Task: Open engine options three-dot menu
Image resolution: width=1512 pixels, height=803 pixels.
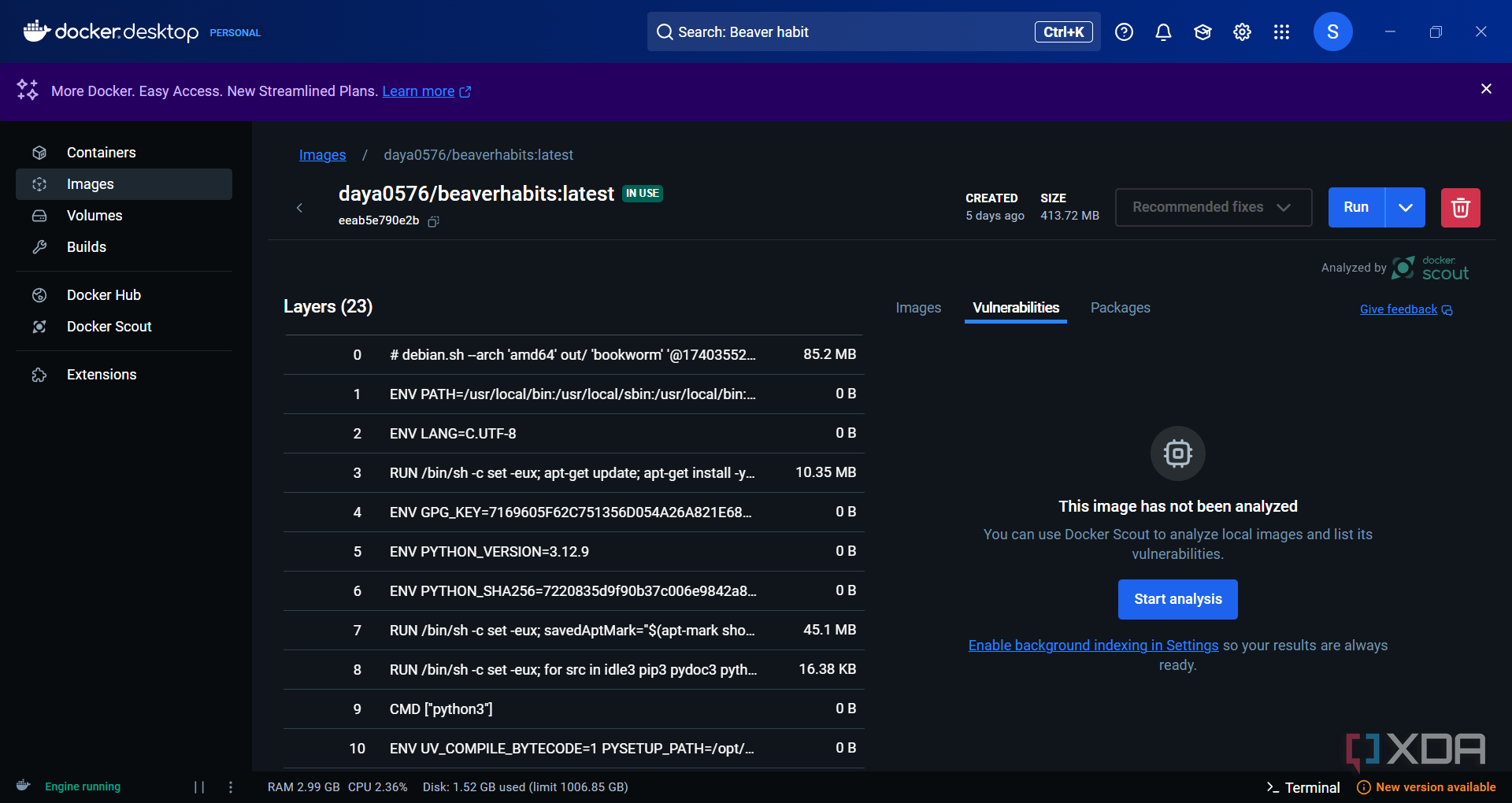Action: pos(231,787)
